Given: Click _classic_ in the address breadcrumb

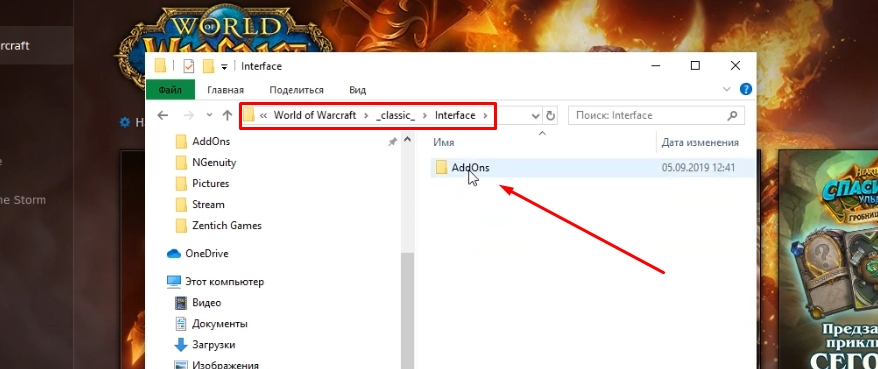Looking at the screenshot, I should [x=395, y=115].
